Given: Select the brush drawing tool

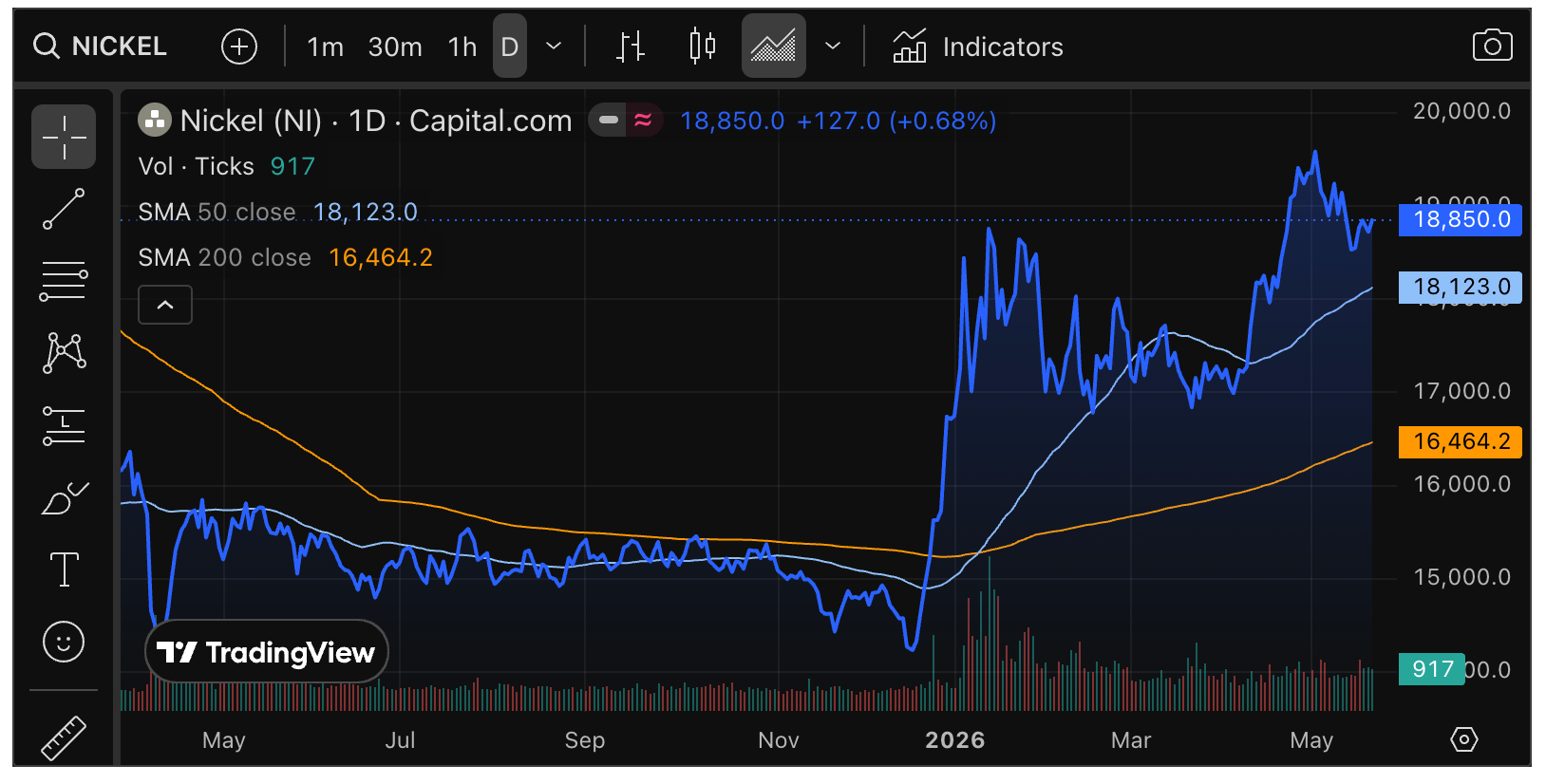Looking at the screenshot, I should click(x=64, y=497).
